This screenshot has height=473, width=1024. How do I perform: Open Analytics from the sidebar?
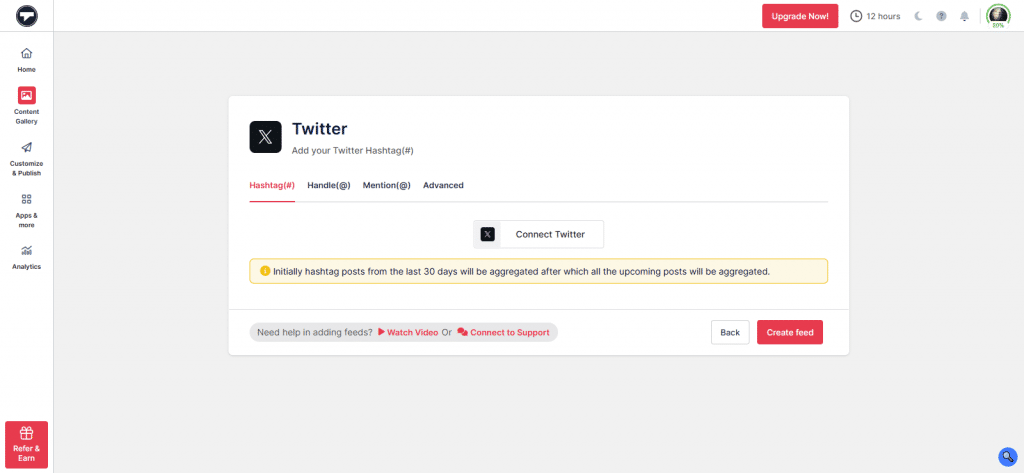(x=27, y=257)
